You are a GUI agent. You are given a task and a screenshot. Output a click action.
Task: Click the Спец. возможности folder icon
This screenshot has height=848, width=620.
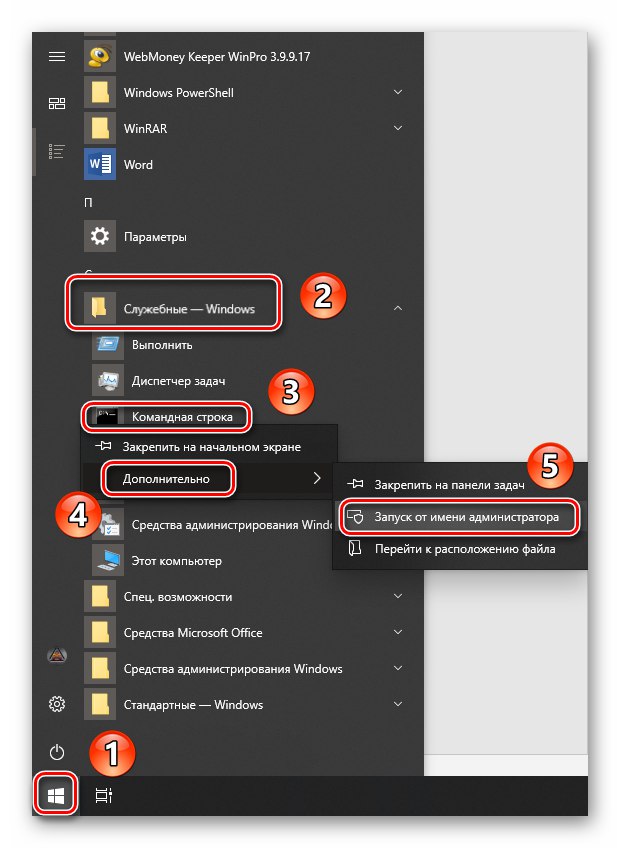click(x=100, y=597)
